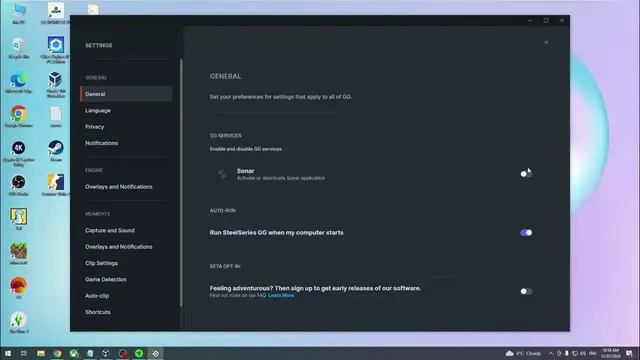Viewport: 640px width, 360px height.
Task: Open the notification center icon
Action: (x=629, y=353)
